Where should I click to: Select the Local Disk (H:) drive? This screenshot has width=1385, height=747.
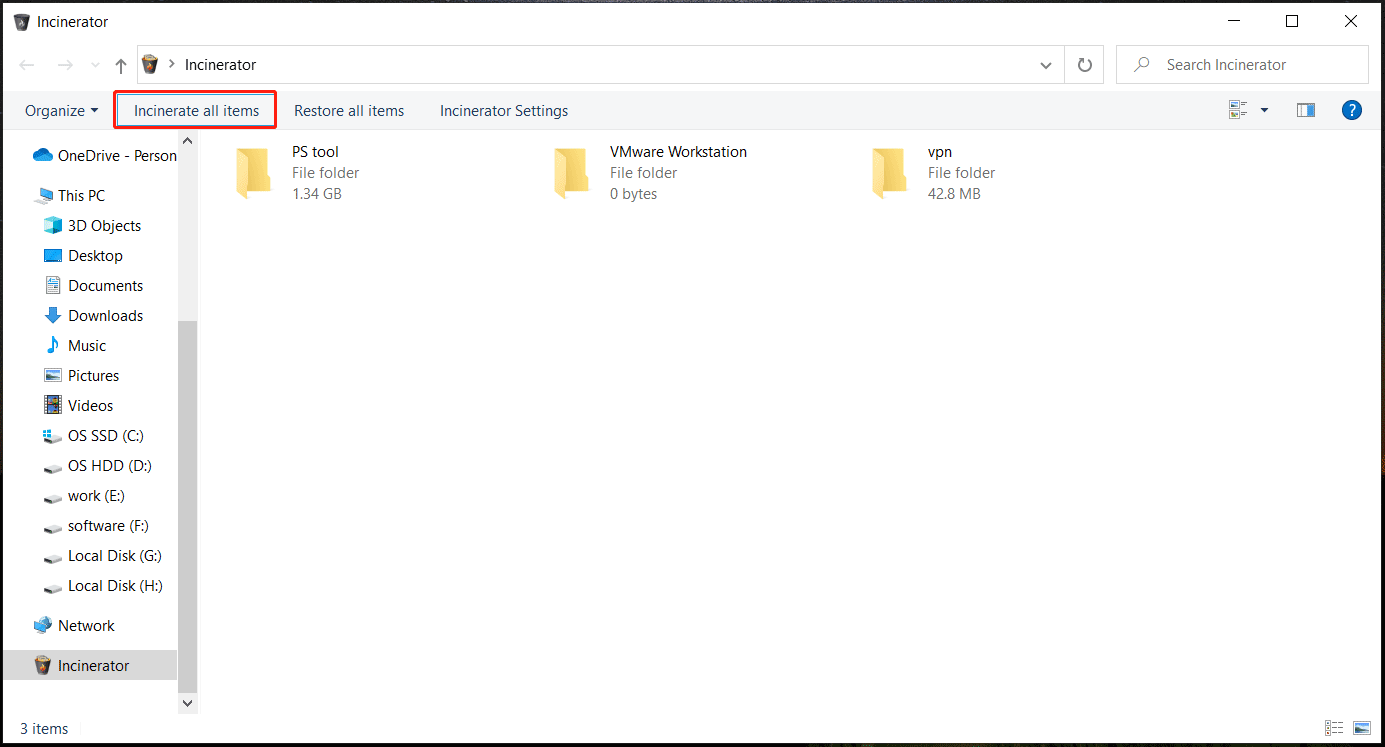pos(103,586)
